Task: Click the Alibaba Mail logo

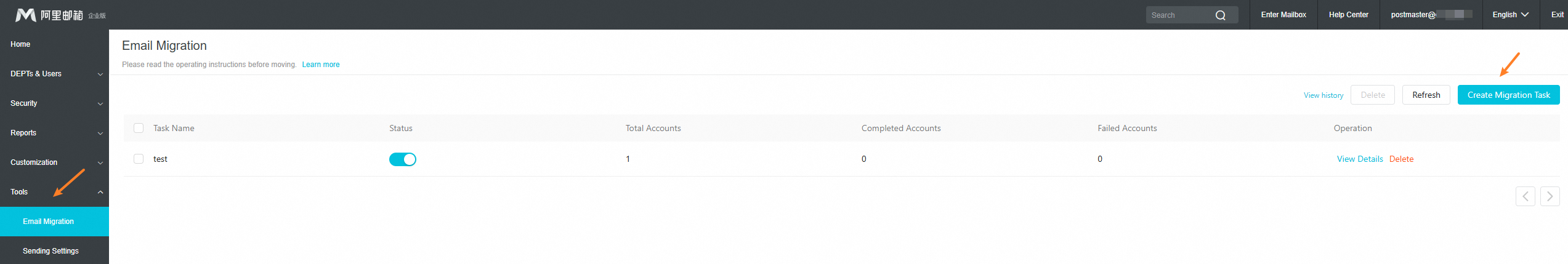Action: pos(60,15)
